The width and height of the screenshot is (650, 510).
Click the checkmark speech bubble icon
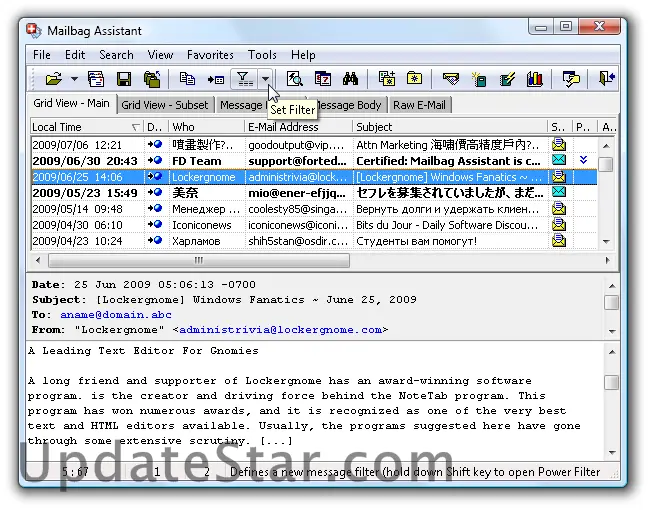coord(571,78)
